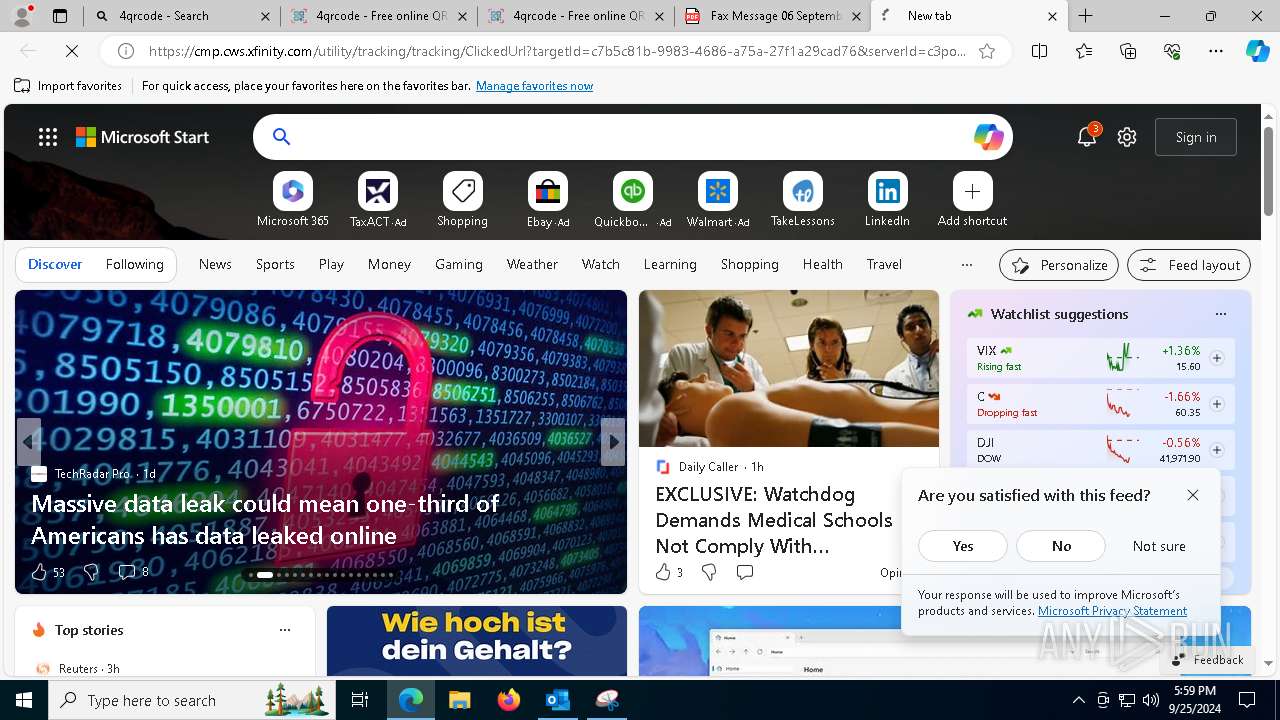Click the Microsoft Start search box

coord(633,137)
